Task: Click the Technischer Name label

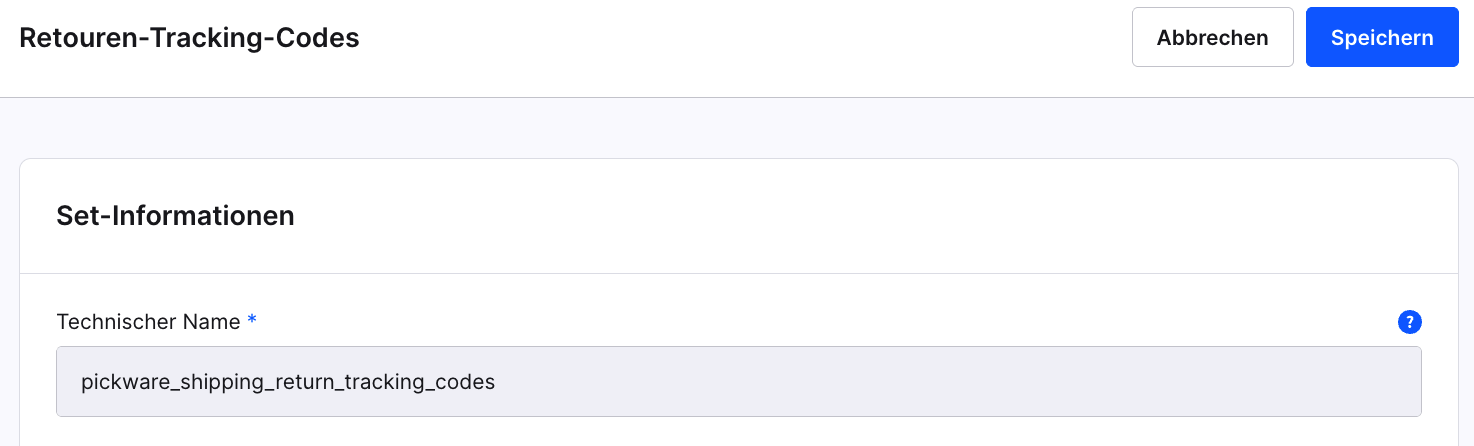Action: click(x=148, y=322)
